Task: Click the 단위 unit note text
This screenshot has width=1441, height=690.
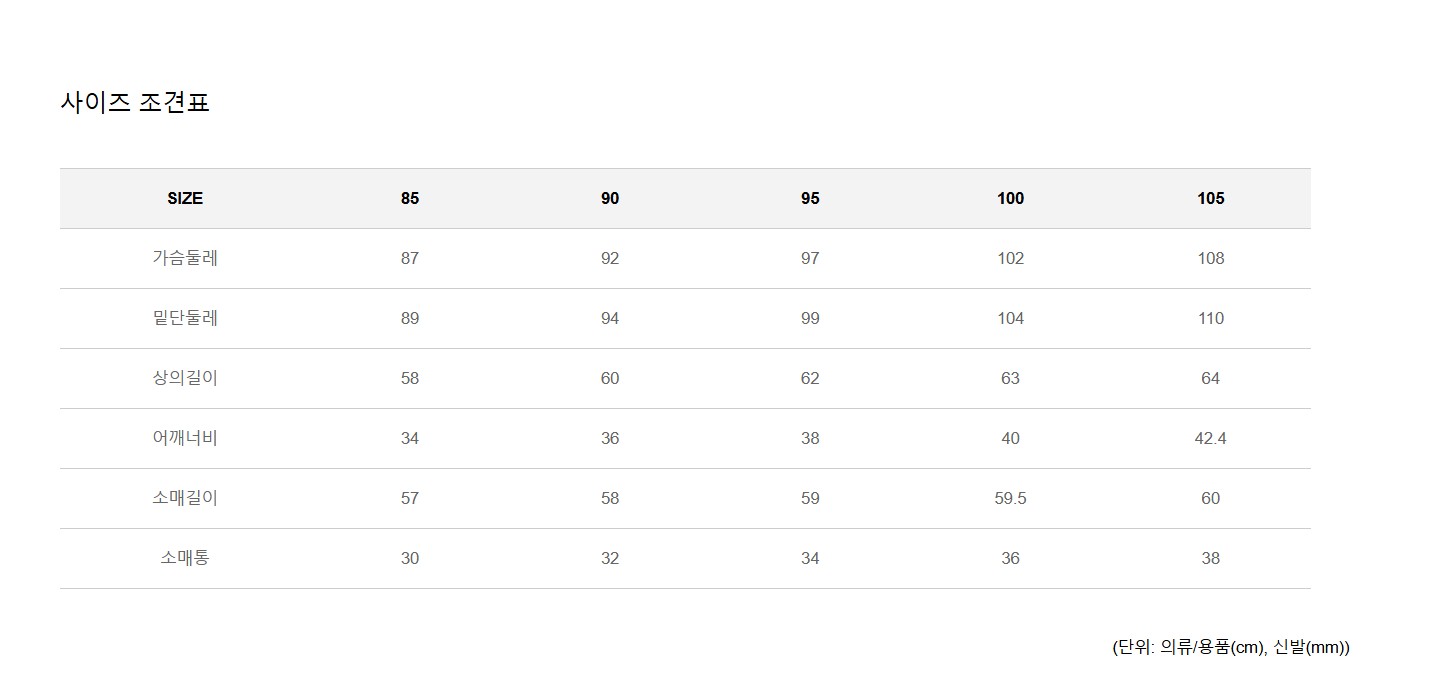Action: pos(1230,647)
